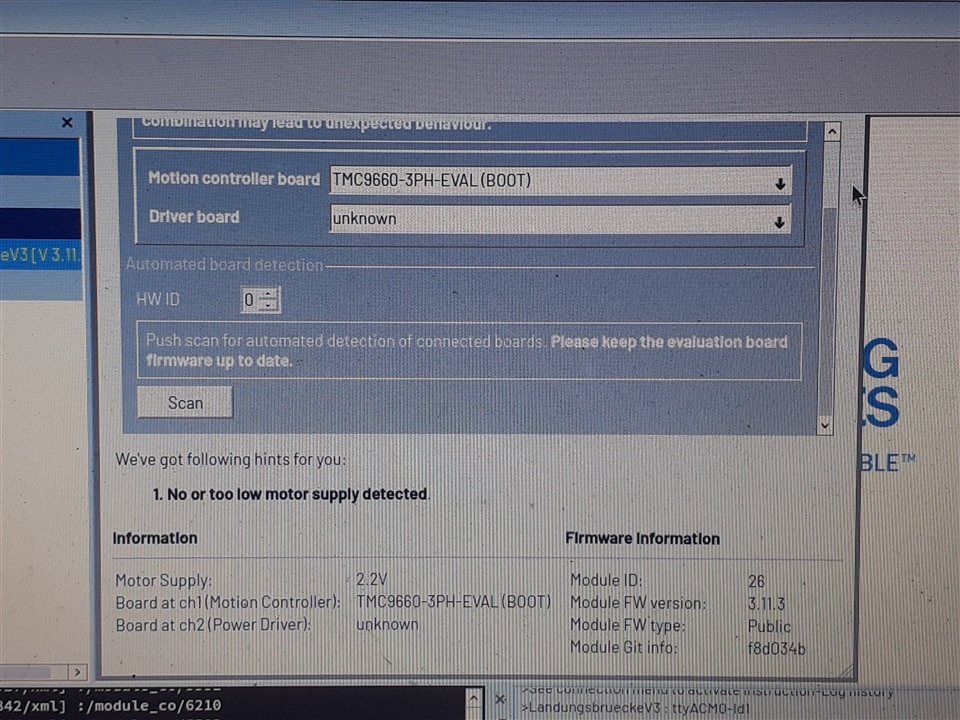
Task: Click the Module ID value 26
Action: pyautogui.click(x=756, y=581)
